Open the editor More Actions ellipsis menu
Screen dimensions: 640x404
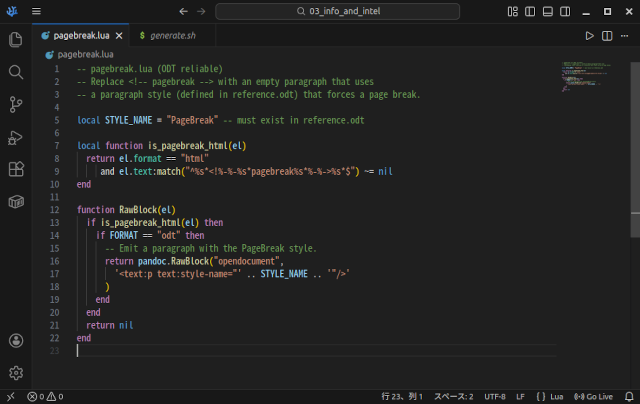coord(625,35)
